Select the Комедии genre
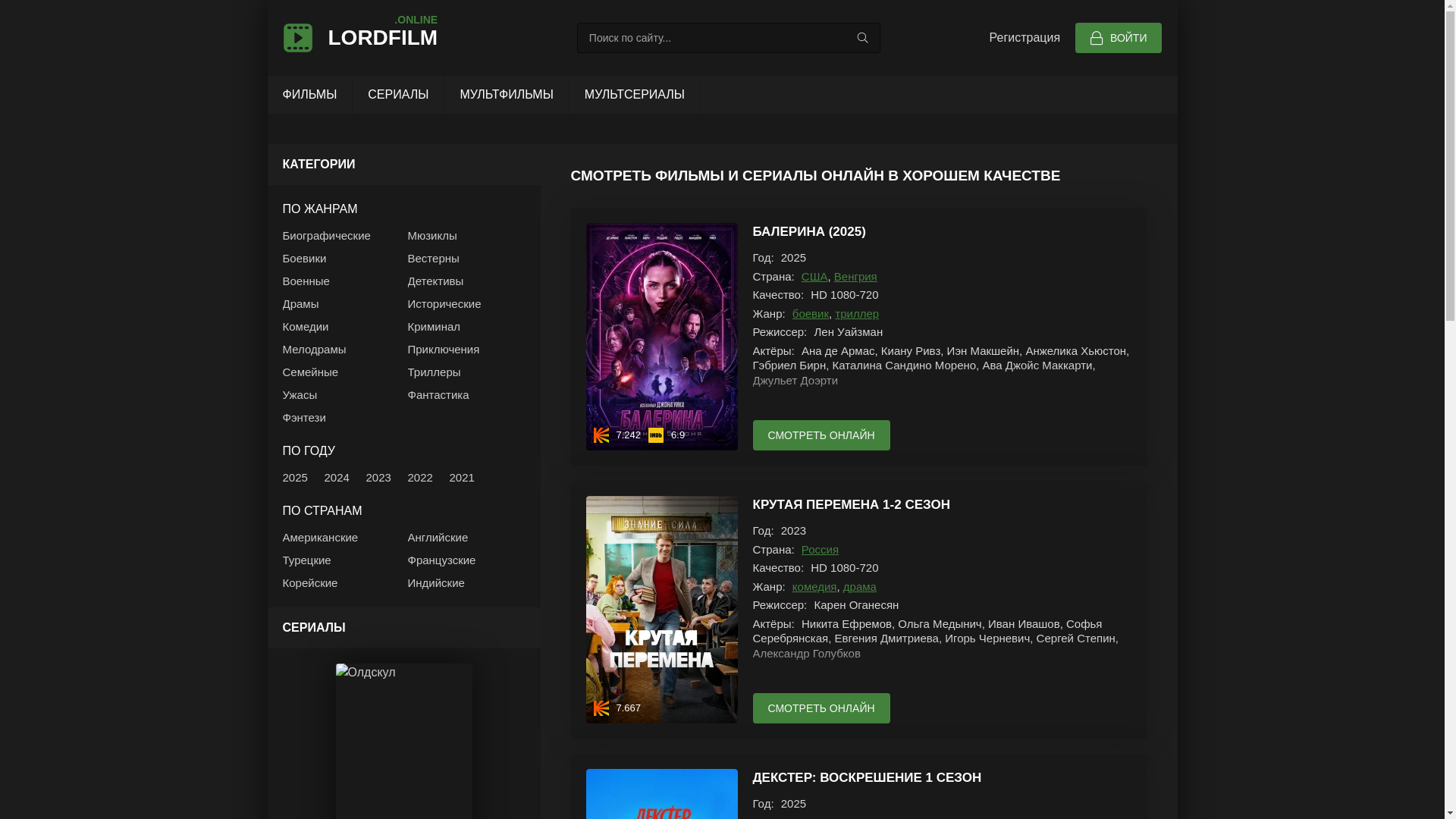 [305, 327]
